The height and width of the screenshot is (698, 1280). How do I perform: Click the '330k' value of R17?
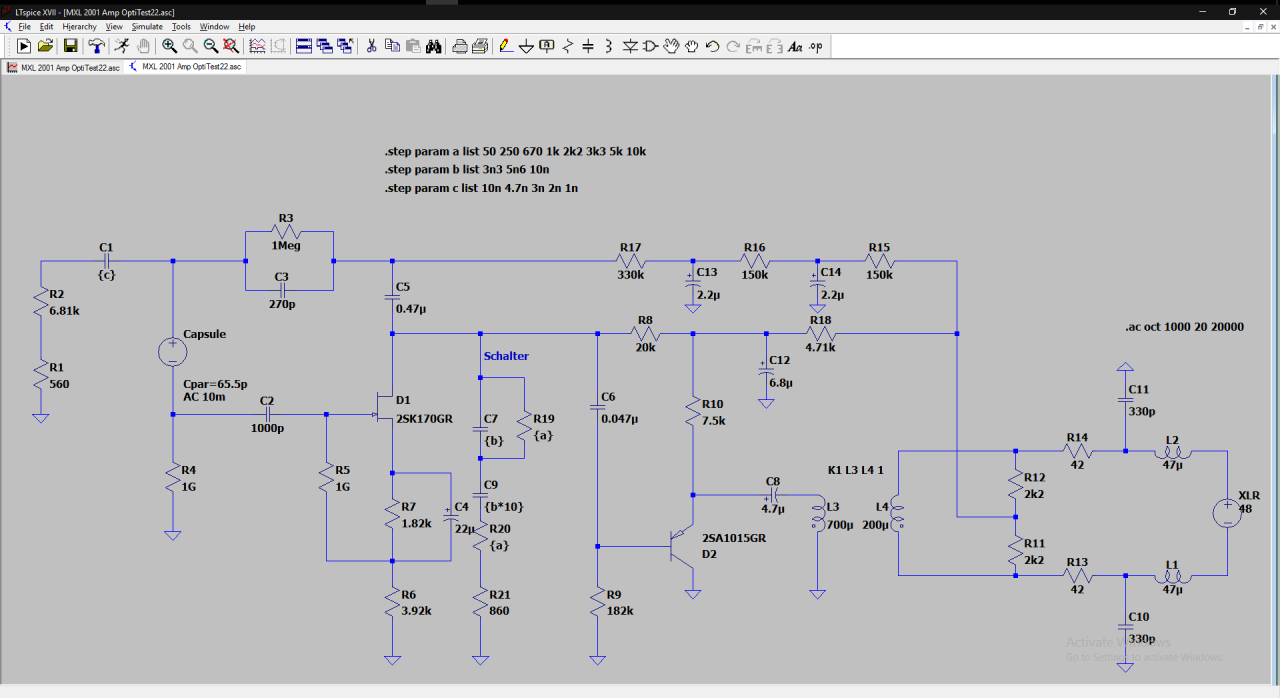click(x=631, y=274)
